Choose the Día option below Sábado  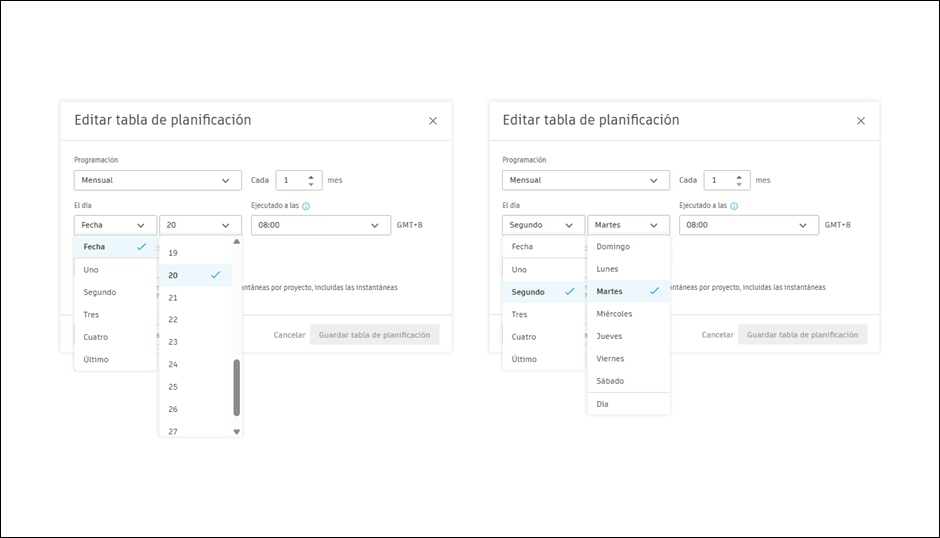click(x=602, y=404)
